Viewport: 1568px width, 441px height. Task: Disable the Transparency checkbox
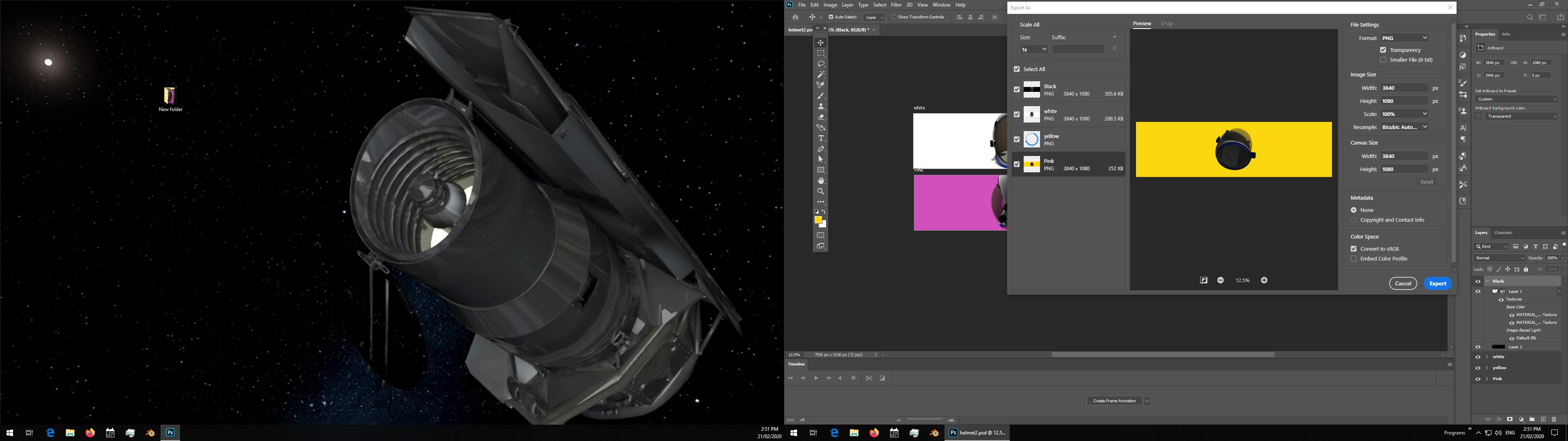point(1383,50)
